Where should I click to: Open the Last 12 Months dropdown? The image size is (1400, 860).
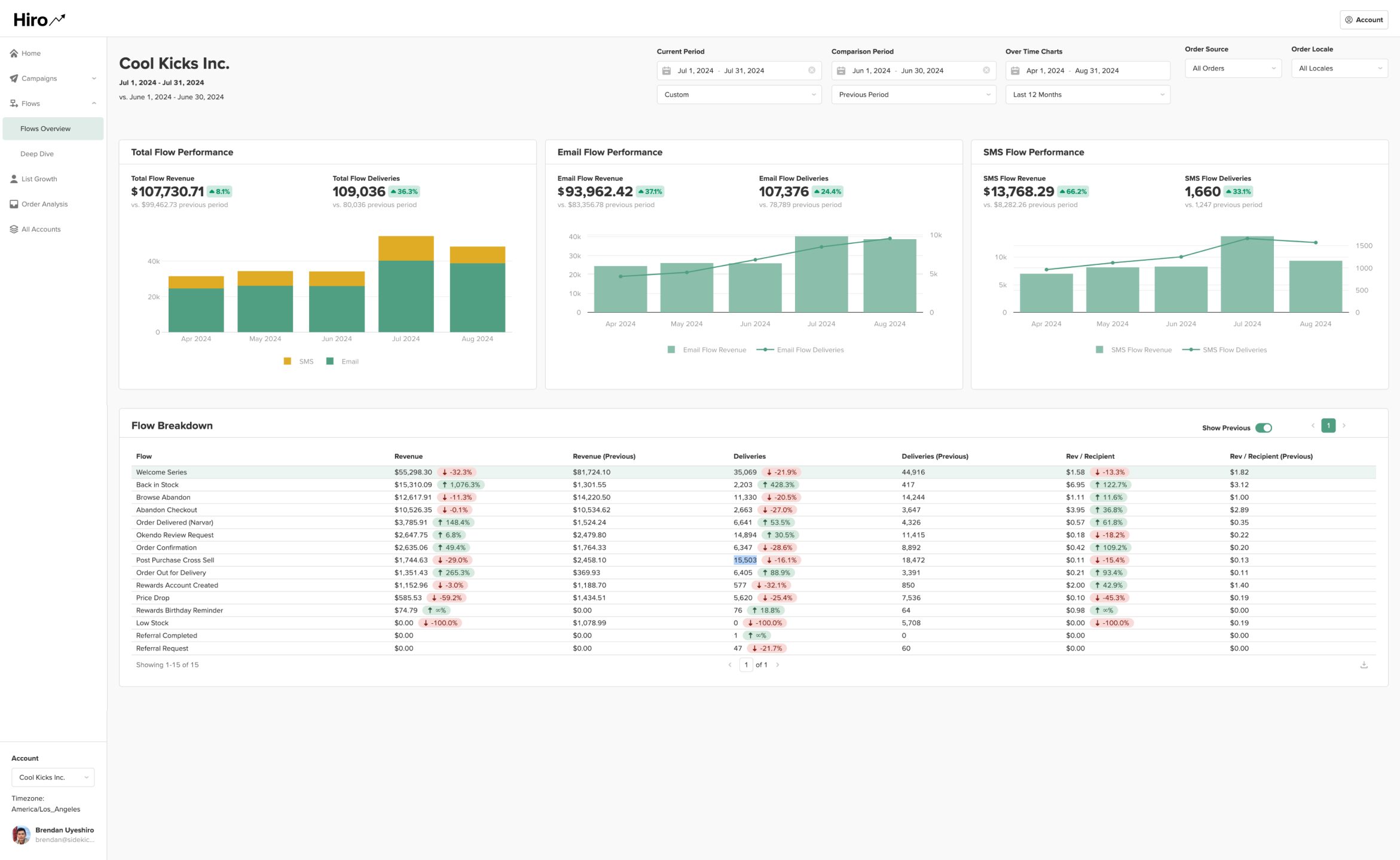tap(1087, 94)
